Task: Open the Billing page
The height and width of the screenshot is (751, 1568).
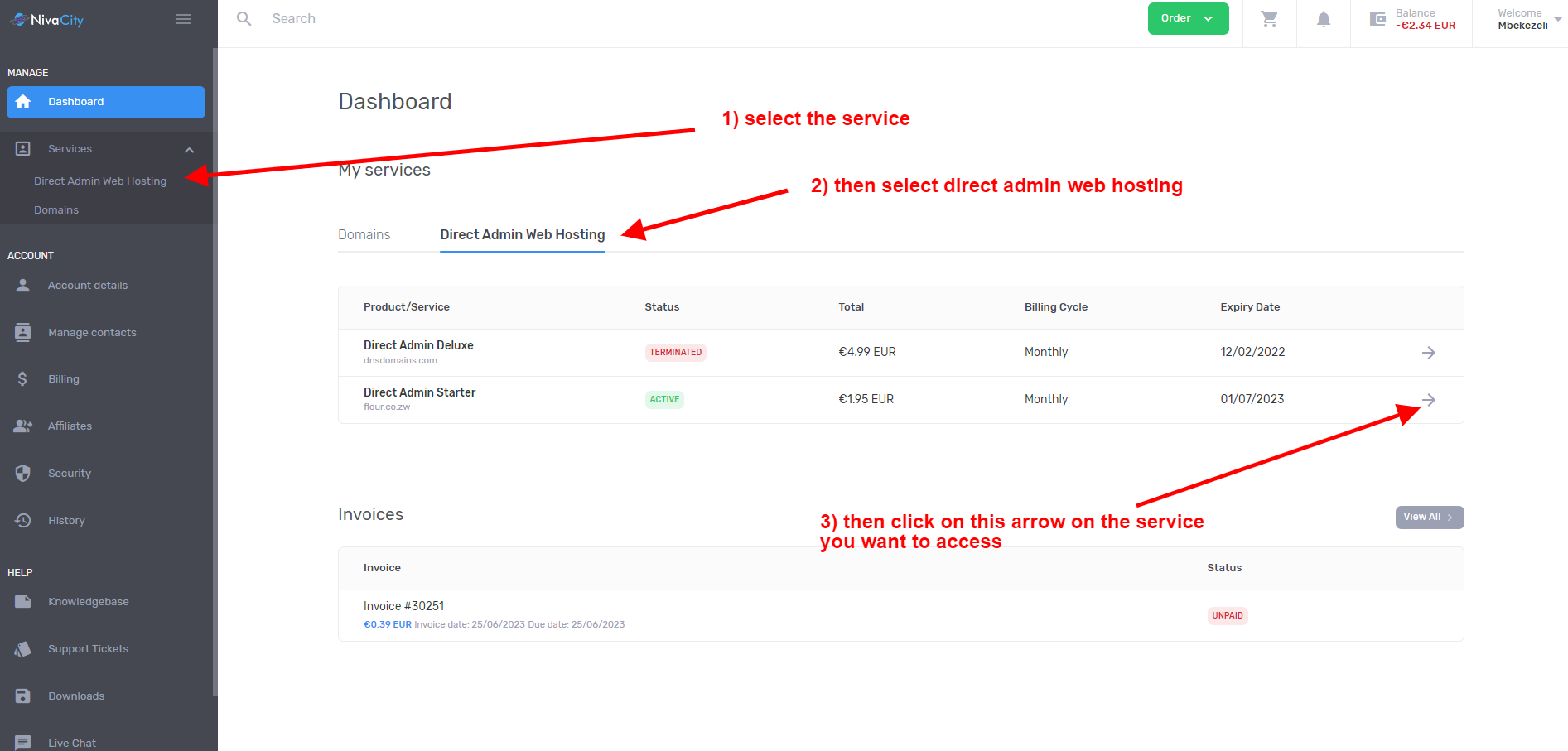Action: point(64,379)
